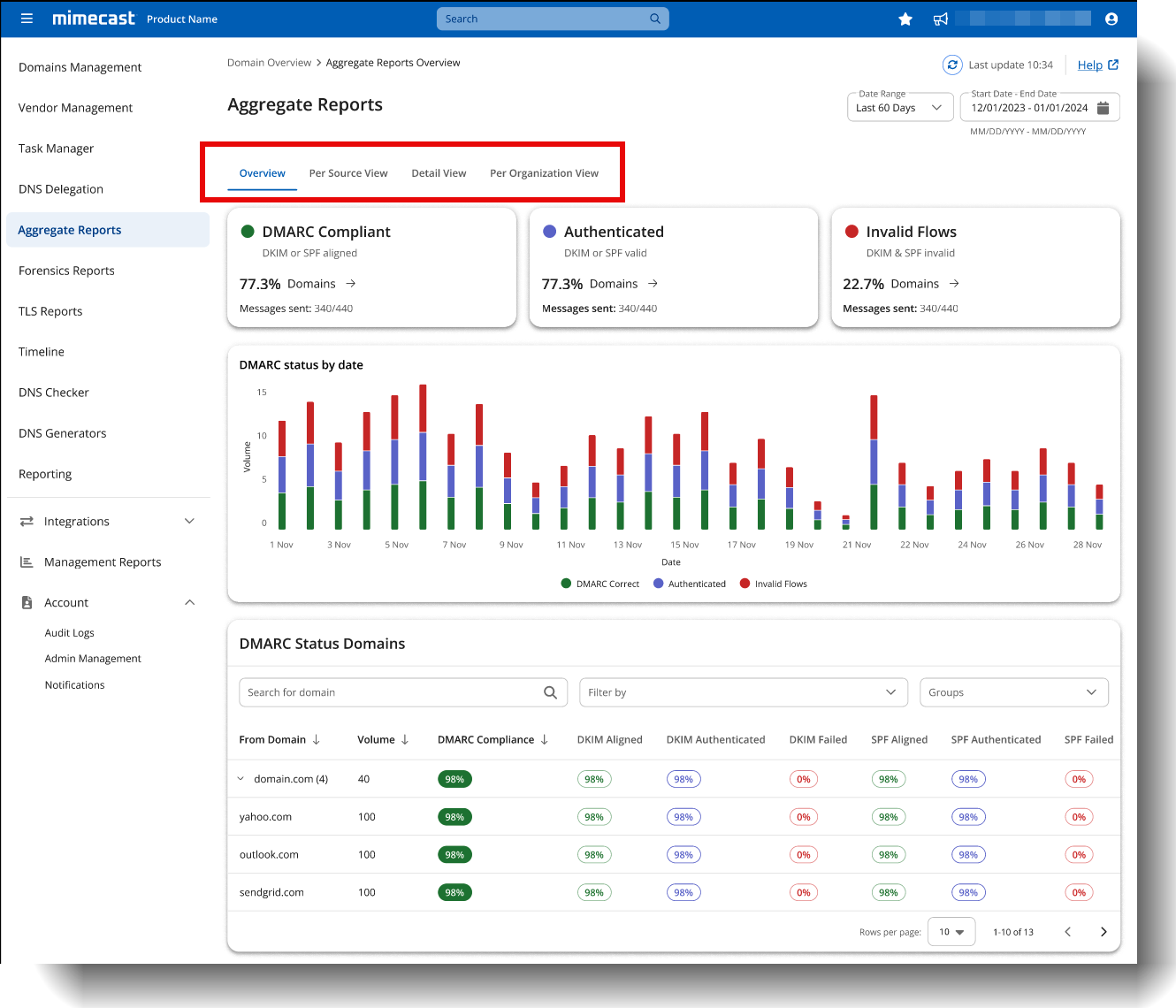Click the search magnifier in the domain search
Screen dimensions: 1176x1008
tap(551, 692)
